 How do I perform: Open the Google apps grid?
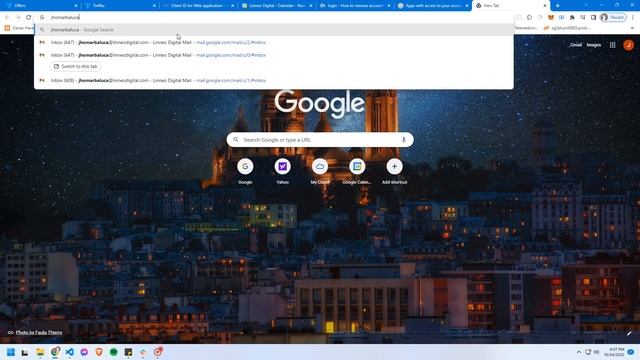pyautogui.click(x=612, y=45)
